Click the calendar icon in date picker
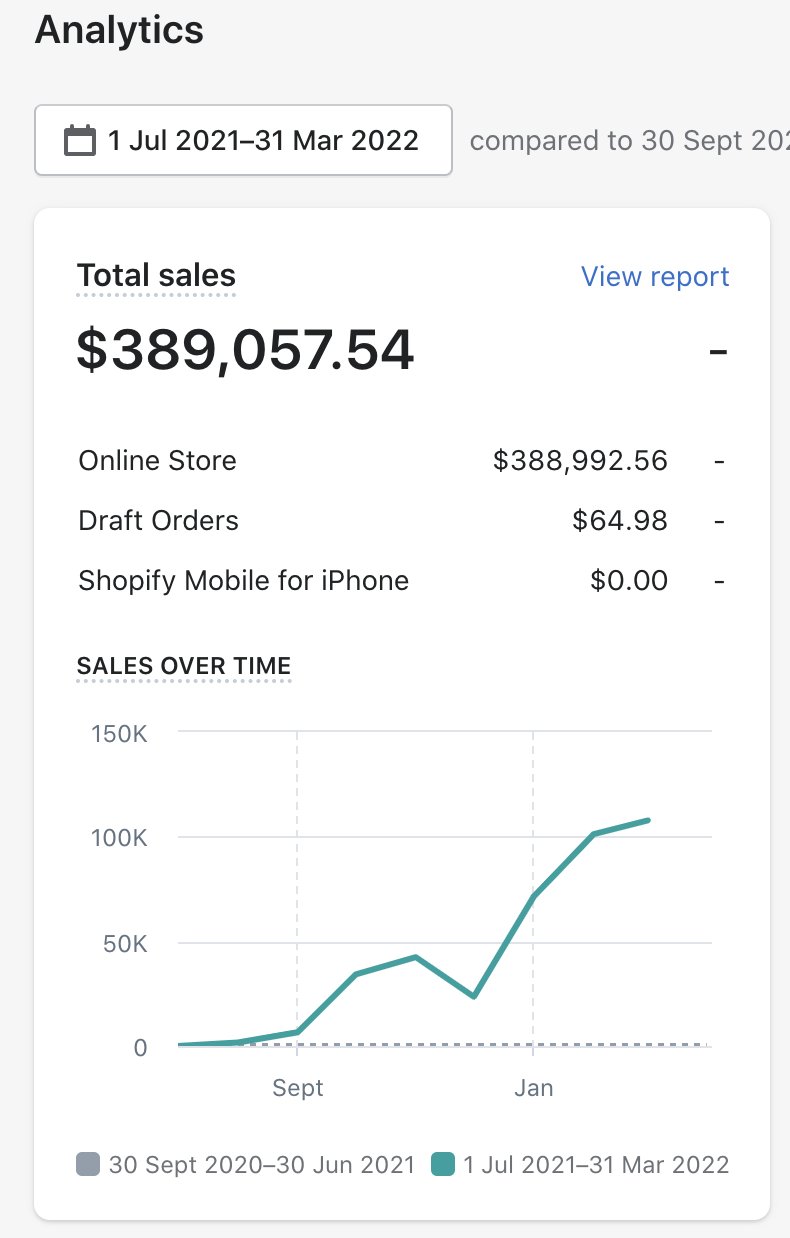The height and width of the screenshot is (1238, 790). point(79,140)
